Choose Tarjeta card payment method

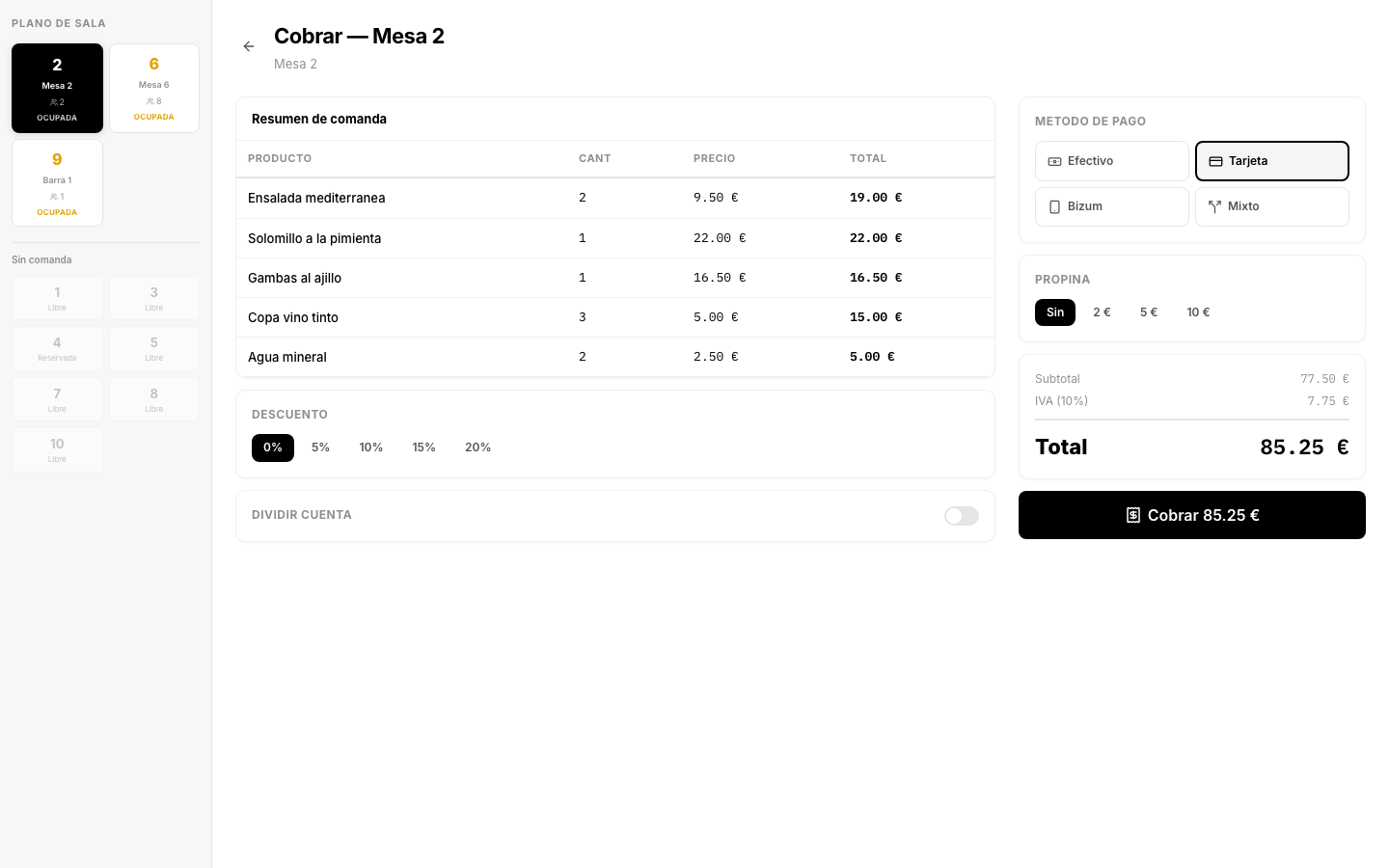coord(1271,161)
